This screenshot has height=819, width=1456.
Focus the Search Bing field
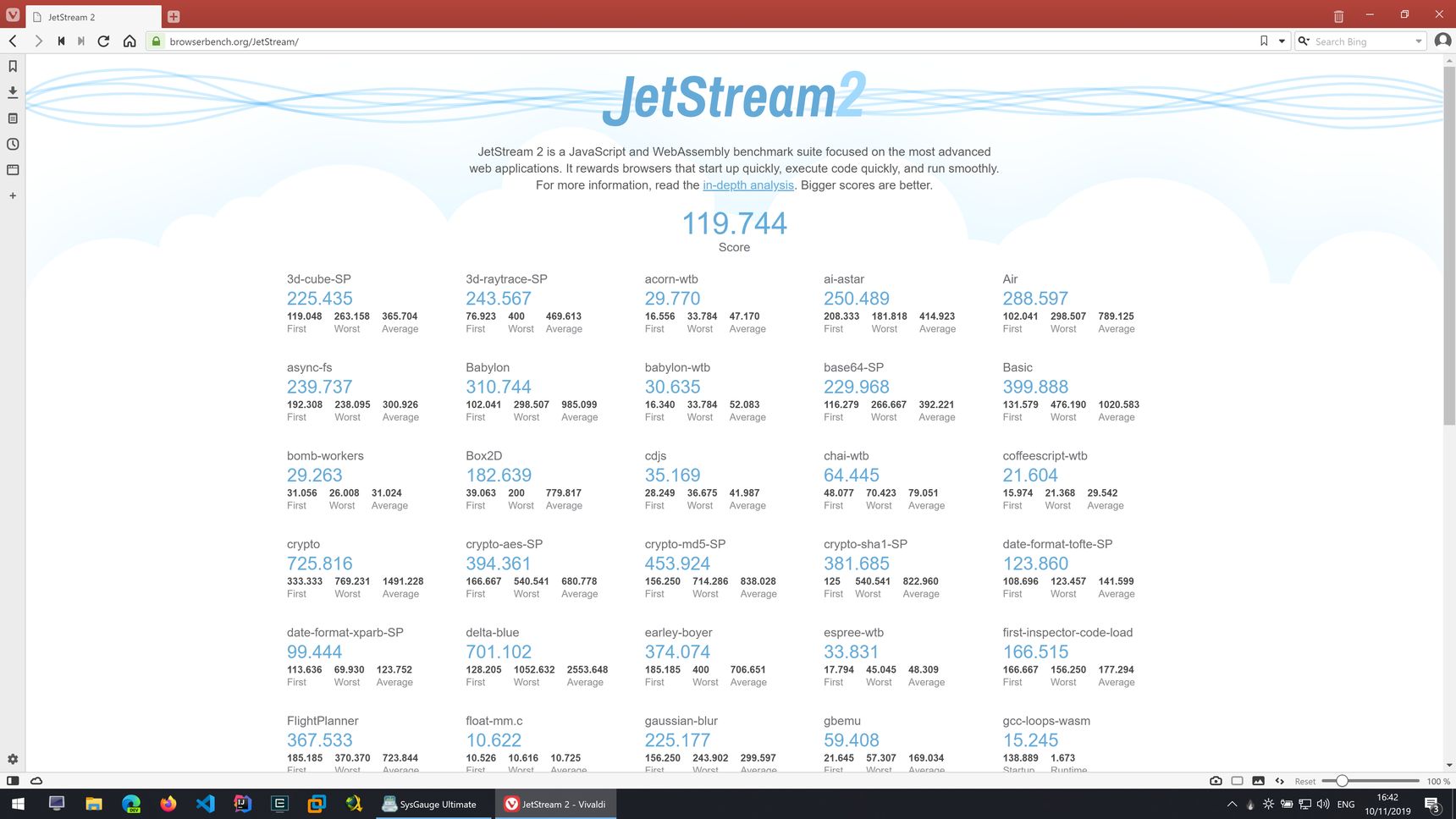[1362, 41]
